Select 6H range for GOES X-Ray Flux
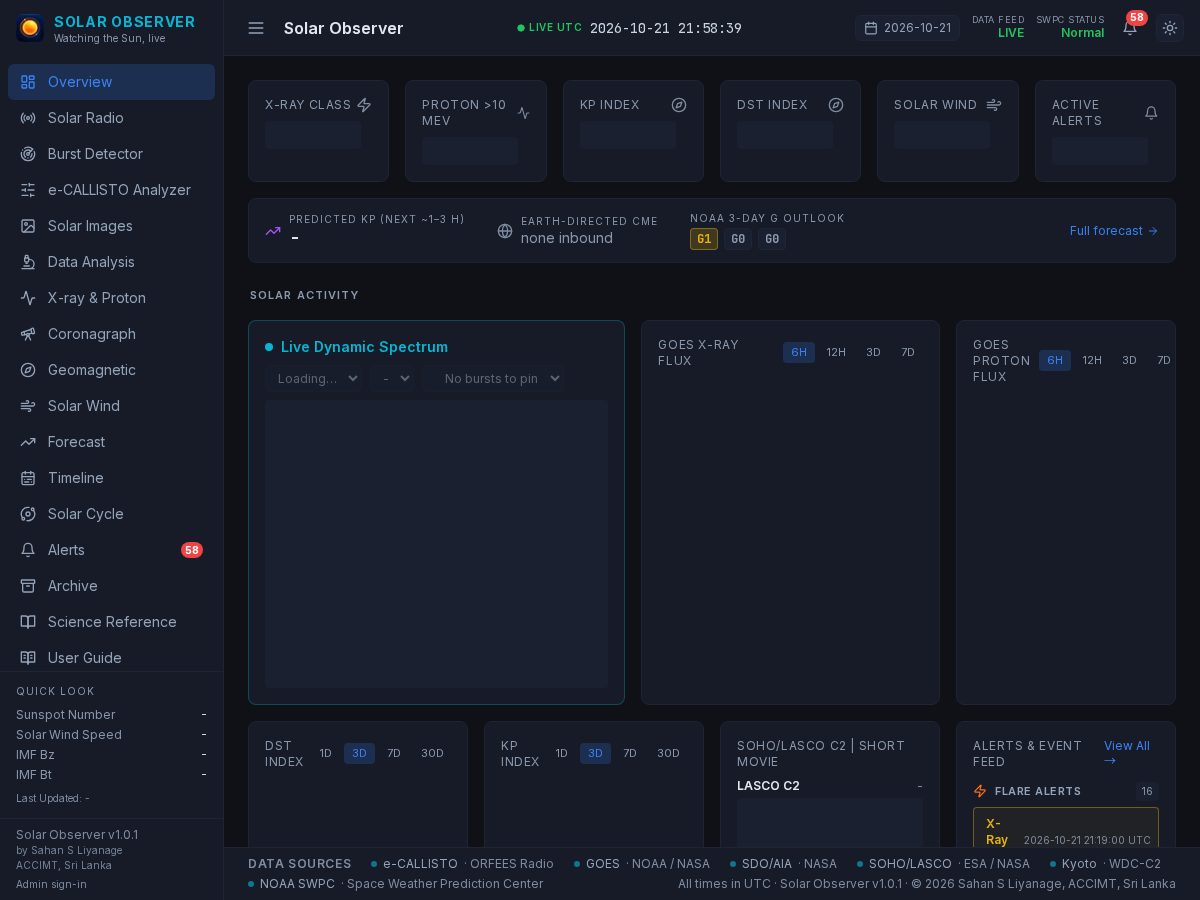The width and height of the screenshot is (1200, 900). (799, 352)
